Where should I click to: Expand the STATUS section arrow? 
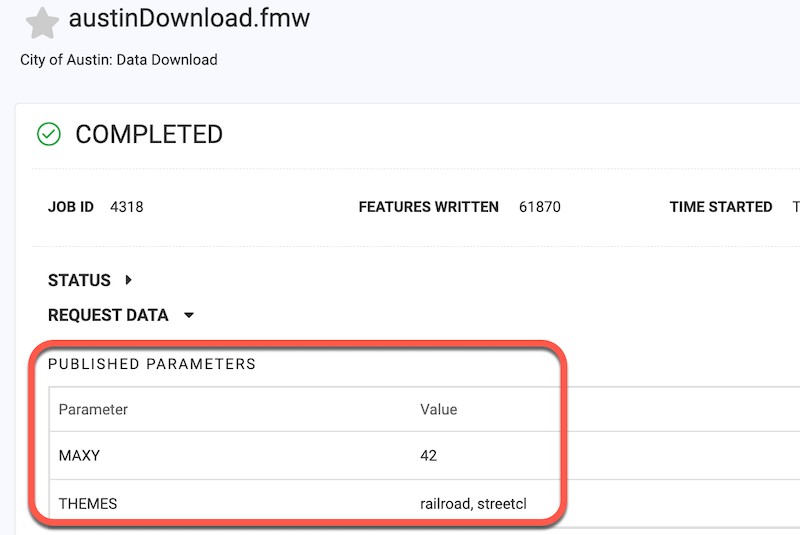coord(129,280)
